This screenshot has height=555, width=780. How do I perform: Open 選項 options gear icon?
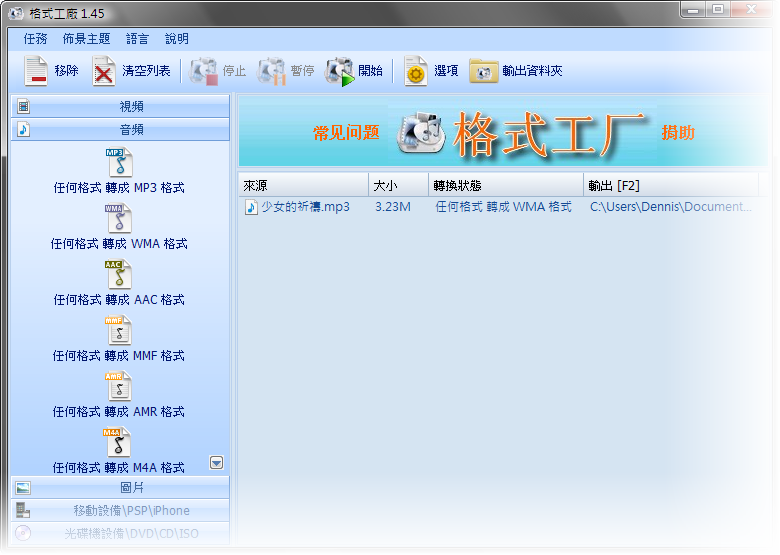tap(415, 71)
